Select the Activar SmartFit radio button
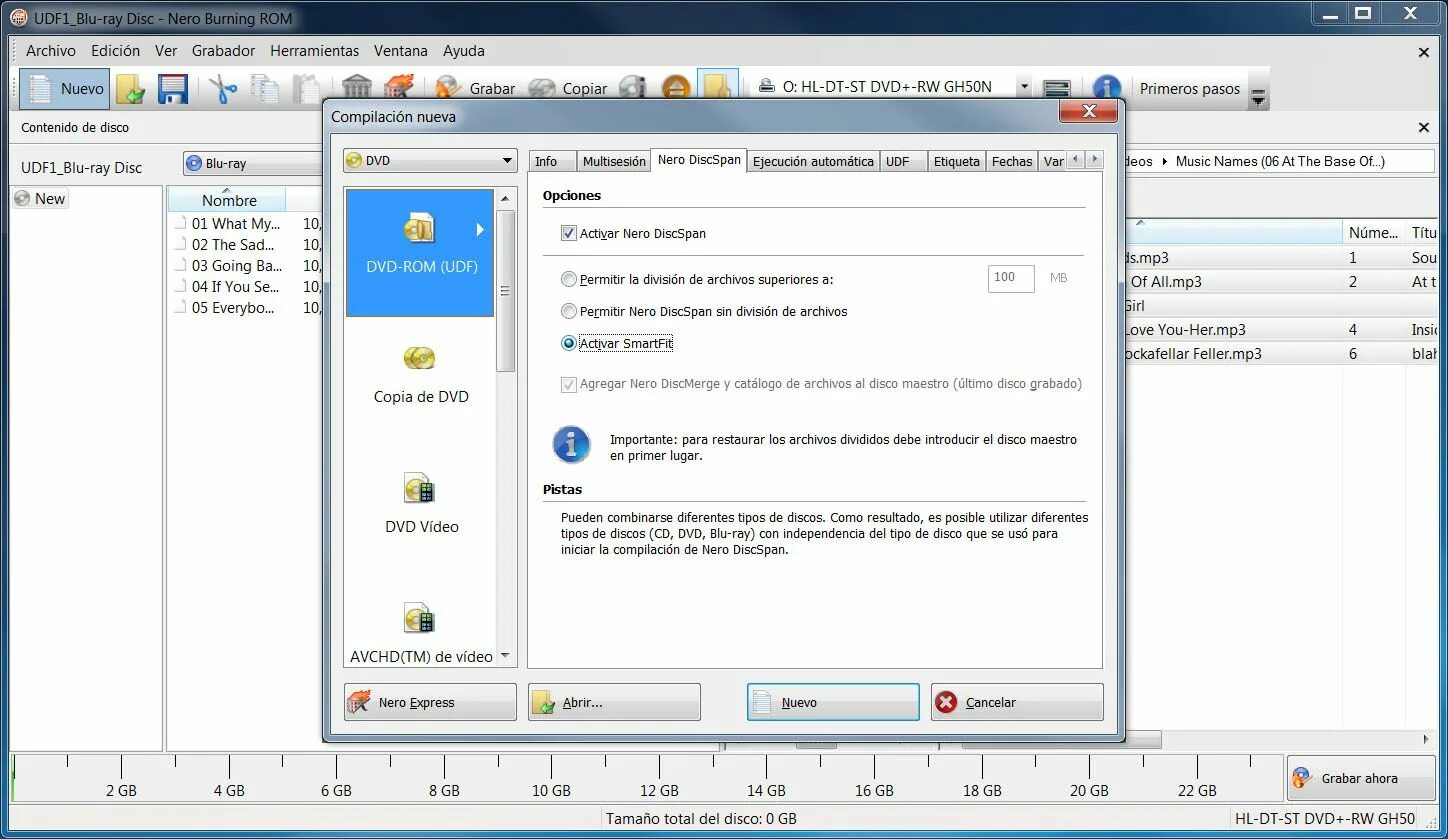Viewport: 1448px width, 839px height. click(x=569, y=343)
